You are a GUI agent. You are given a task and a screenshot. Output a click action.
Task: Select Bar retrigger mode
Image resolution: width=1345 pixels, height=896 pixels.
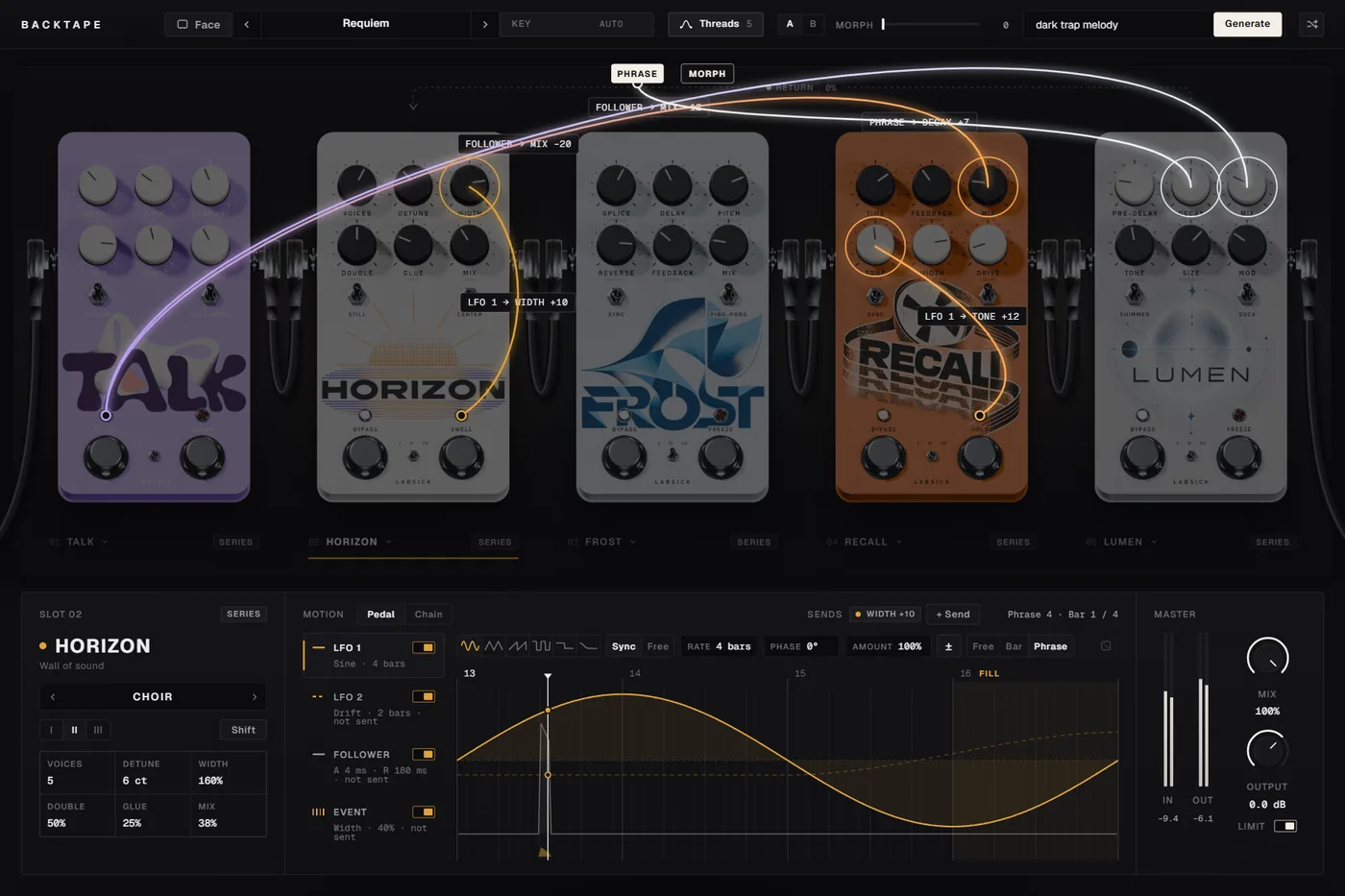pos(1014,646)
